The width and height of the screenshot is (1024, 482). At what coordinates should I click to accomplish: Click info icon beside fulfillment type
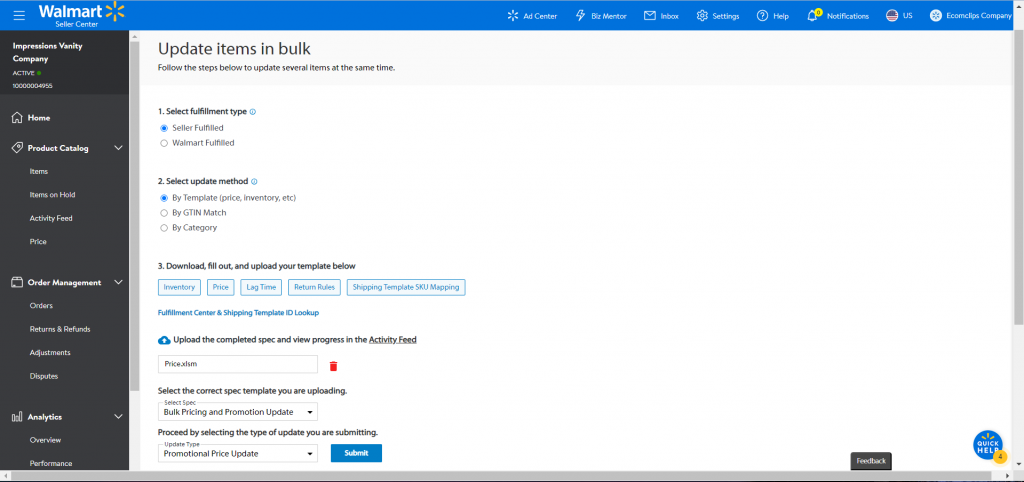[253, 112]
